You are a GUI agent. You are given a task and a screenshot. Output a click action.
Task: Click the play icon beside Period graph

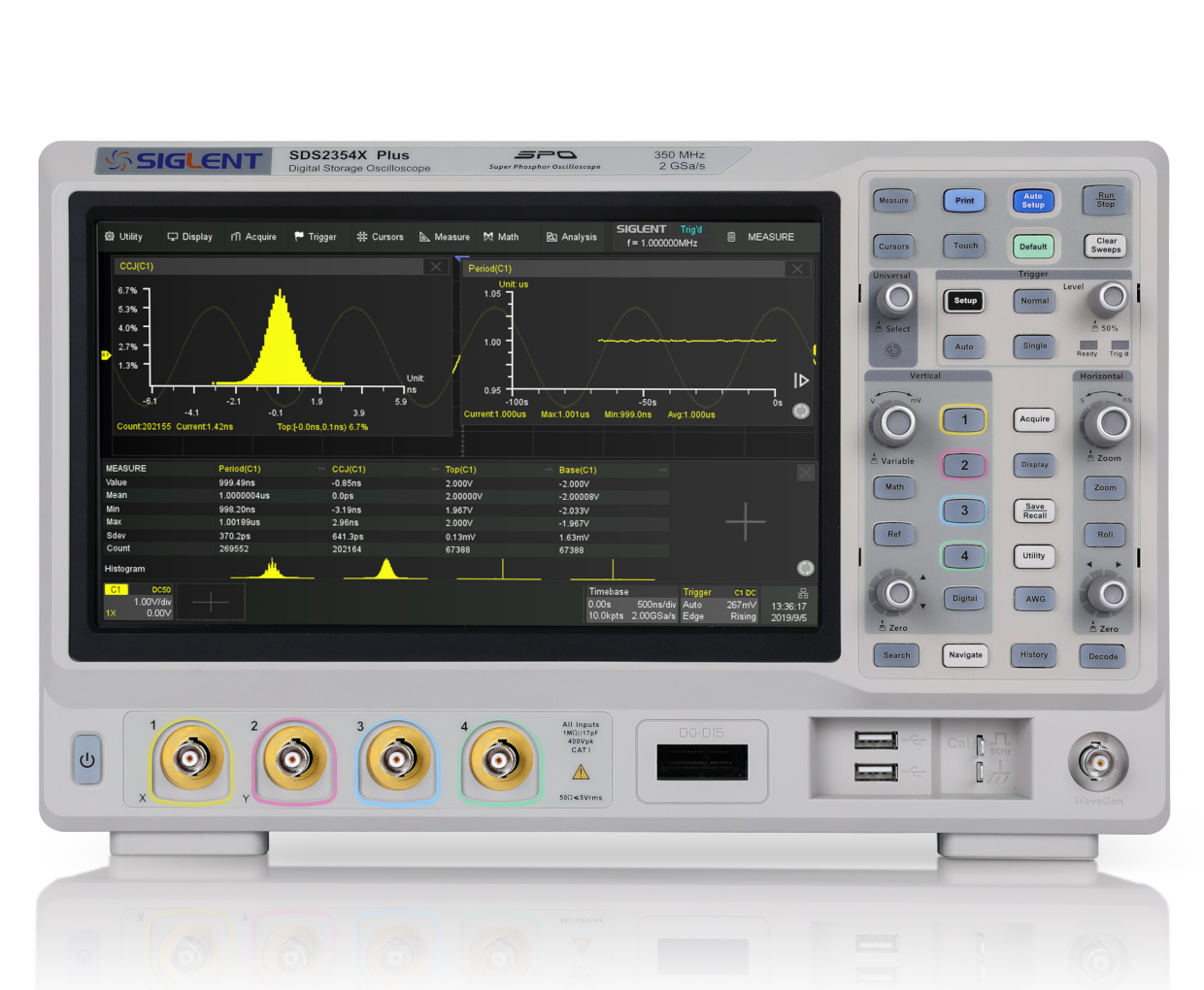coord(801,380)
